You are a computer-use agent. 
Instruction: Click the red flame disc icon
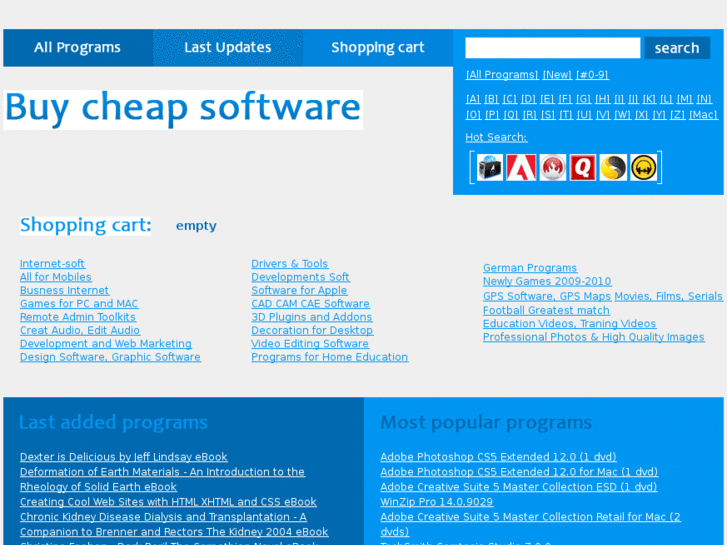(553, 167)
